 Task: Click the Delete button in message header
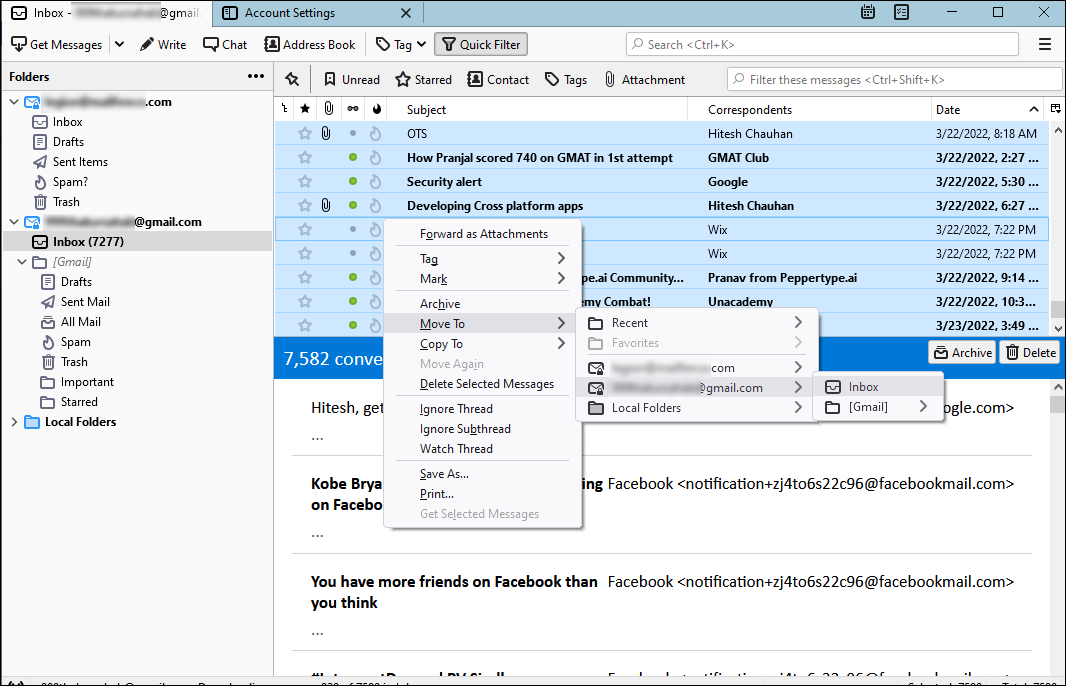tap(1030, 352)
